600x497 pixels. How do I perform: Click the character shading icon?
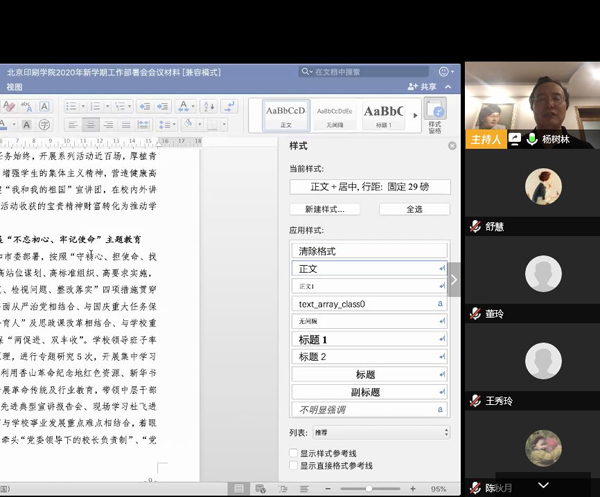tap(26, 124)
